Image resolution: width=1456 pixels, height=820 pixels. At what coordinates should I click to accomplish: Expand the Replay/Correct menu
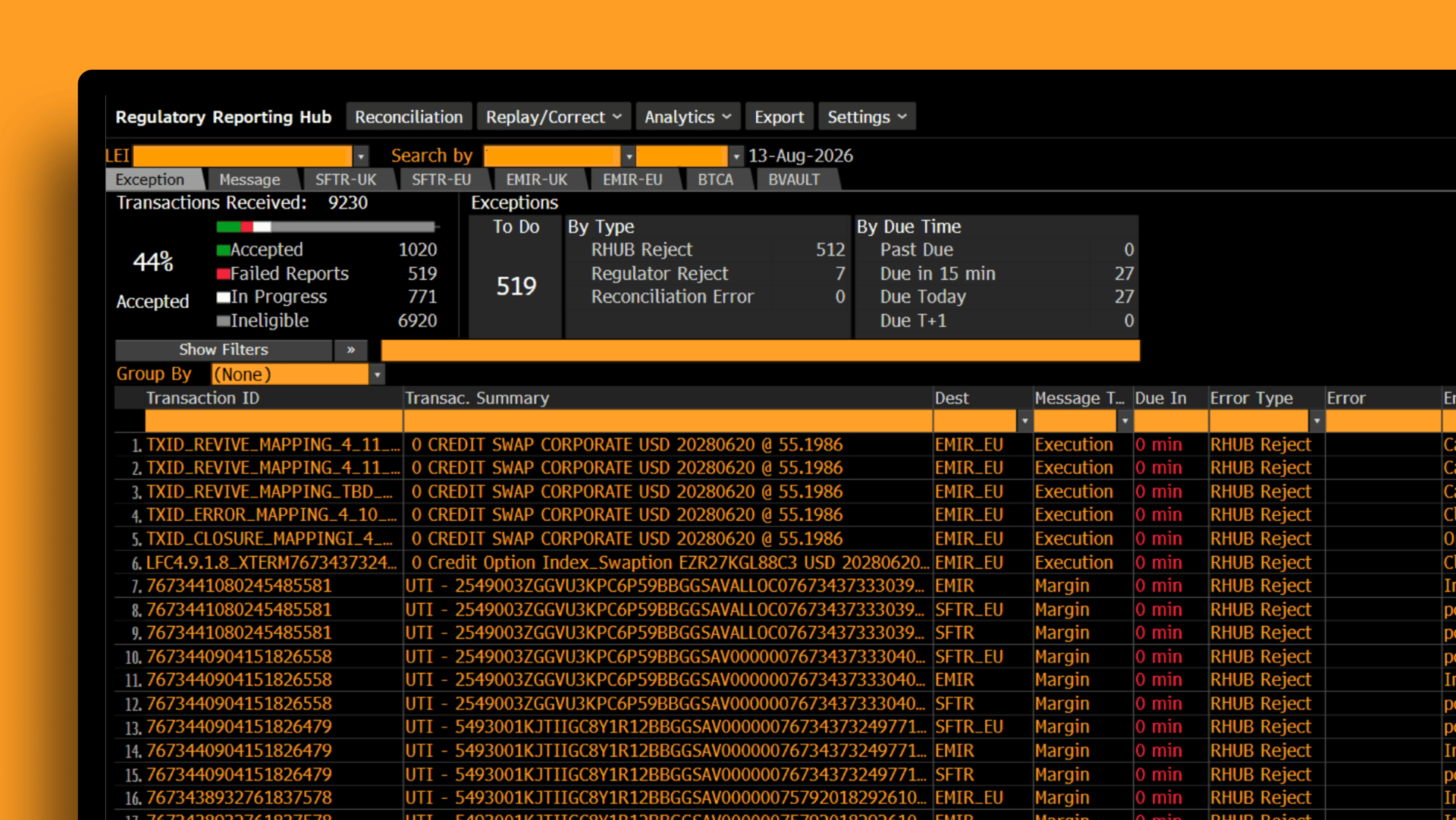coord(554,117)
